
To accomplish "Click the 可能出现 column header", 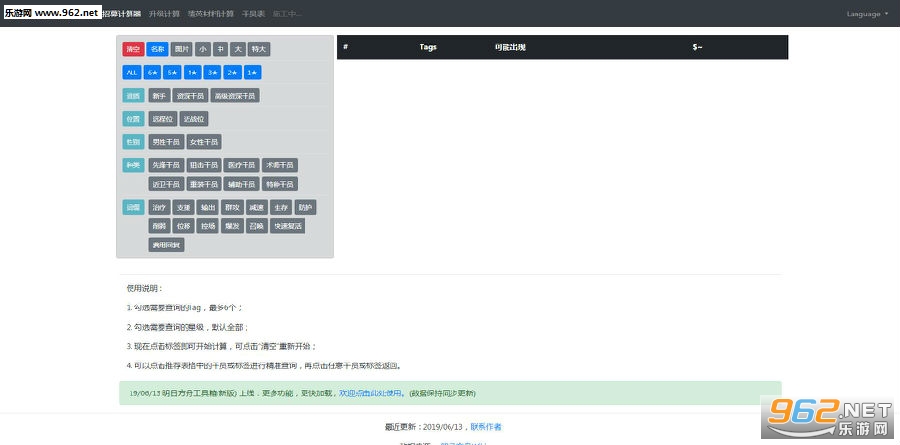I will (510, 47).
